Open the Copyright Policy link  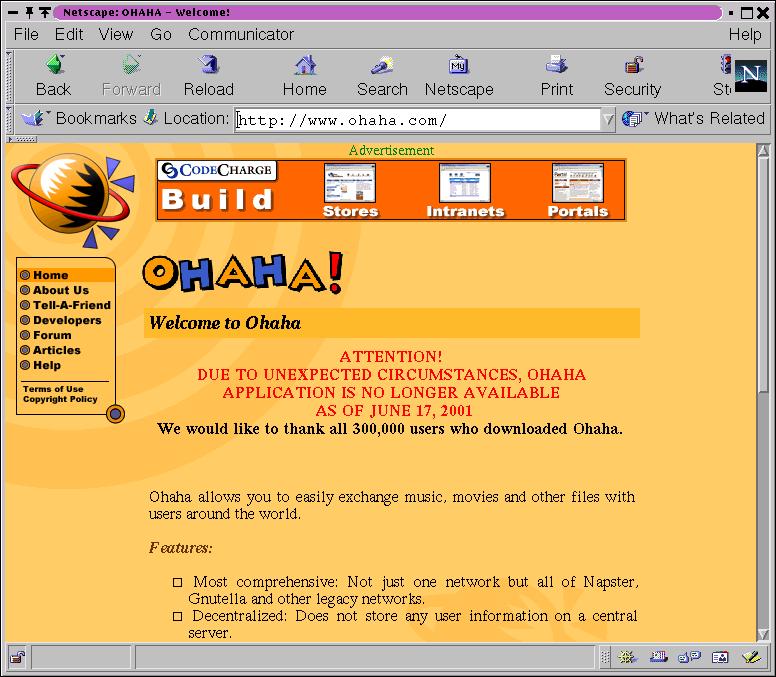[x=60, y=399]
